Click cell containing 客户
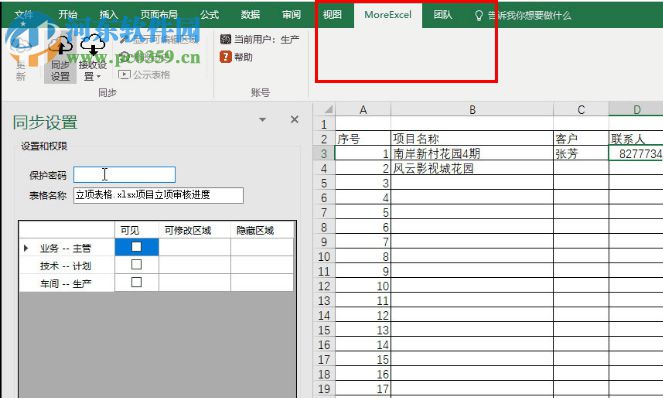 click(581, 139)
